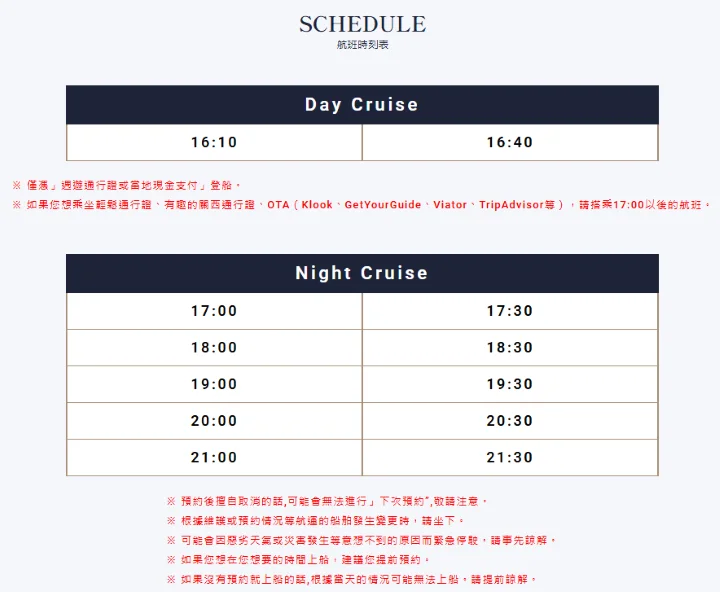The width and height of the screenshot is (720, 592).
Task: Choose the 19:30 departure cell
Action: click(x=510, y=384)
